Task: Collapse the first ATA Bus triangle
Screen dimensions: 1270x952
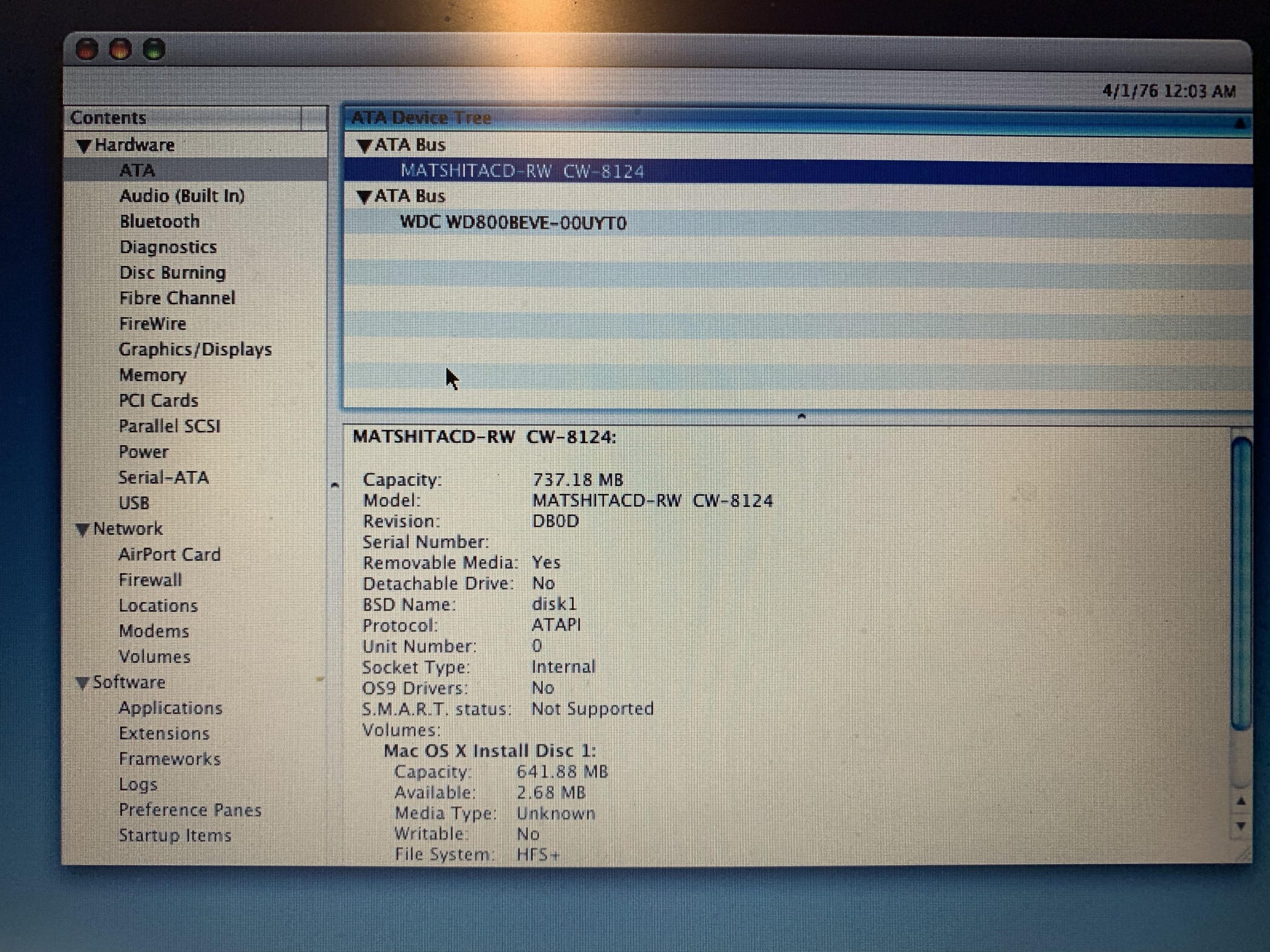Action: (x=364, y=146)
